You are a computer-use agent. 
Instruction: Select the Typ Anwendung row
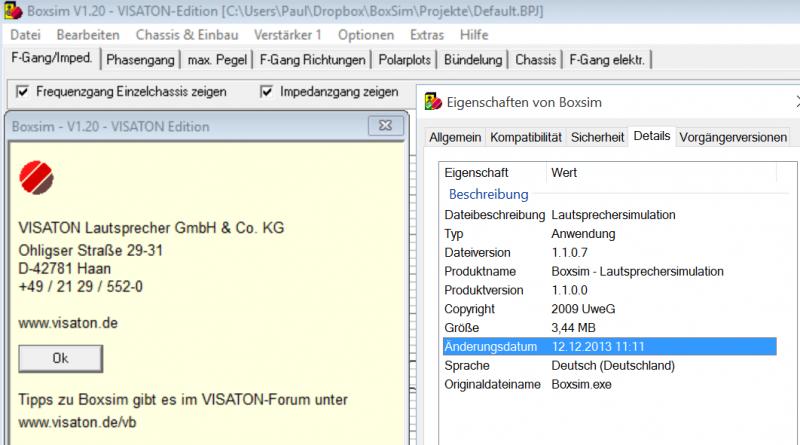pos(610,234)
